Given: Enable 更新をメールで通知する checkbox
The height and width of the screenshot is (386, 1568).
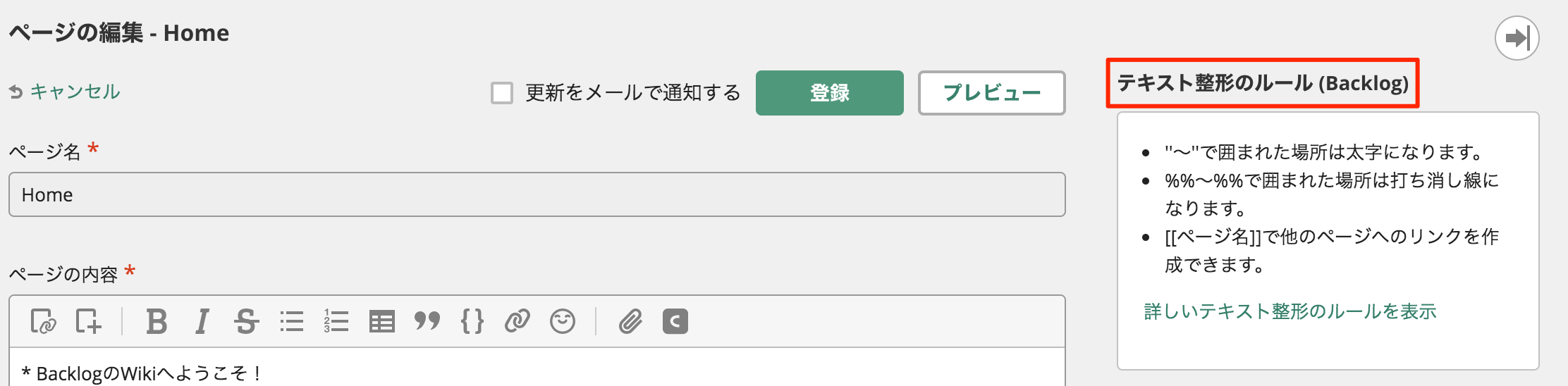Looking at the screenshot, I should point(502,93).
